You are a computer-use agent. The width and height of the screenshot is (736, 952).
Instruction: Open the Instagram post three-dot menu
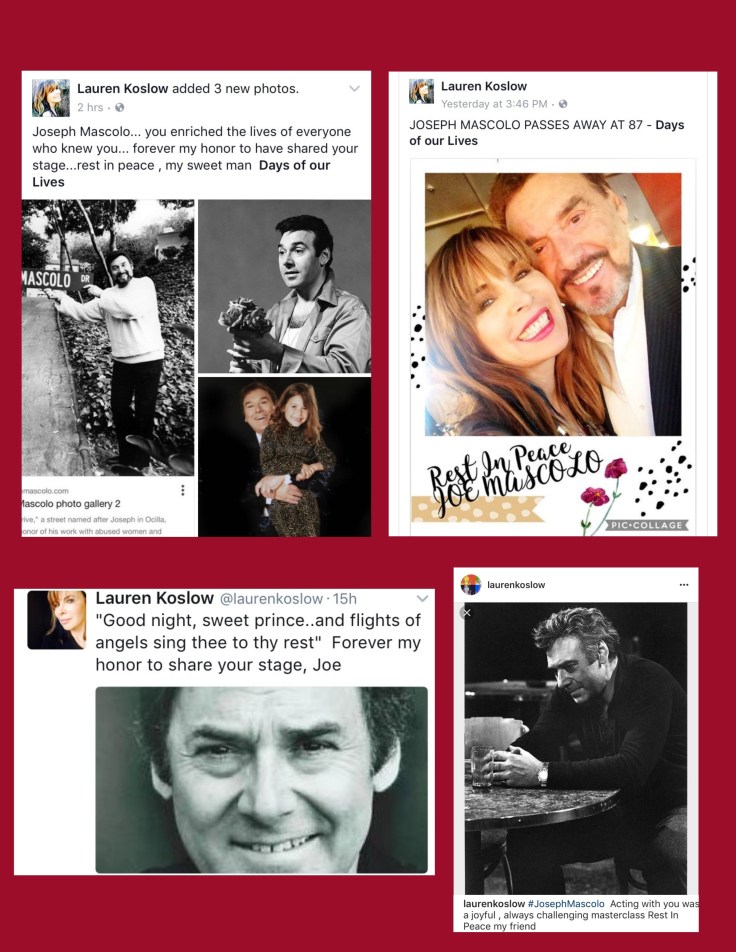[x=684, y=585]
